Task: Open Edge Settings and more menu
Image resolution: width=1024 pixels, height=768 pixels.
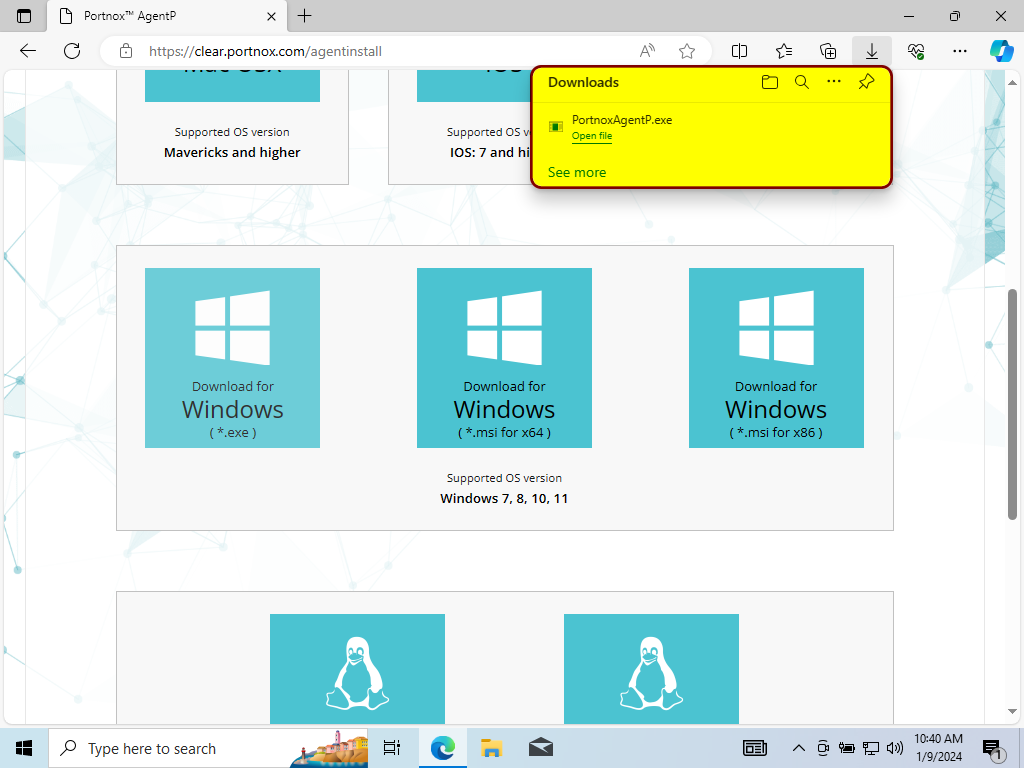Action: point(959,51)
